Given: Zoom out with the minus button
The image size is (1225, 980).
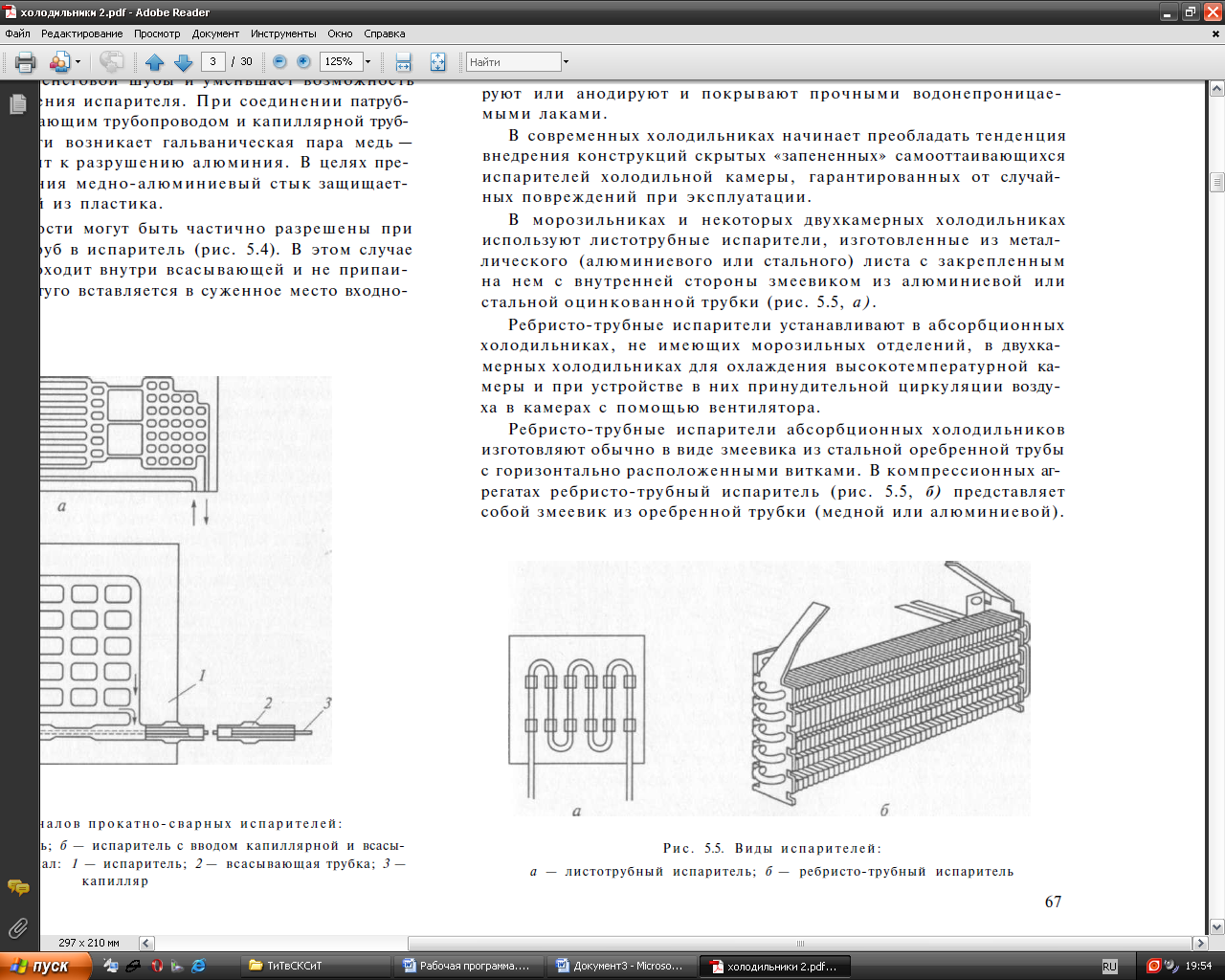Looking at the screenshot, I should tap(279, 61).
